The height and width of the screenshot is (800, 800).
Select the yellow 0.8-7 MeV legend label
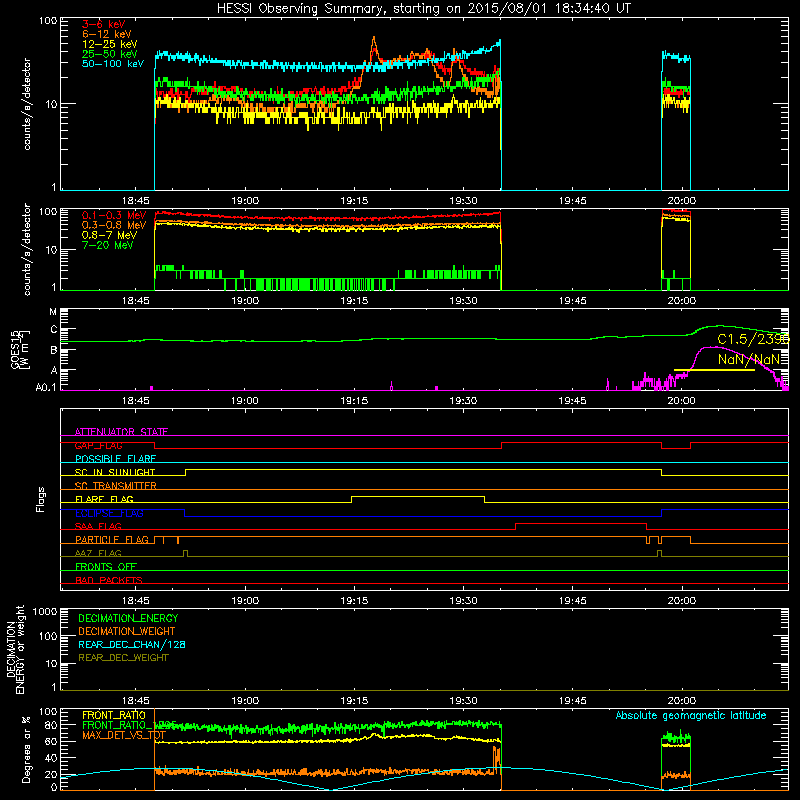point(109,235)
